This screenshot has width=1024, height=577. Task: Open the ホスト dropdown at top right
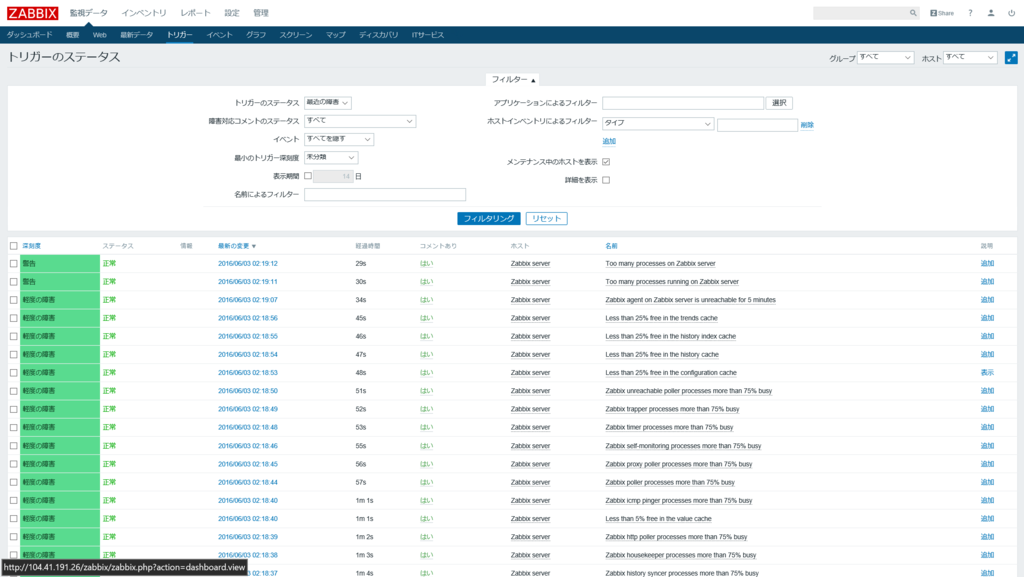(970, 57)
